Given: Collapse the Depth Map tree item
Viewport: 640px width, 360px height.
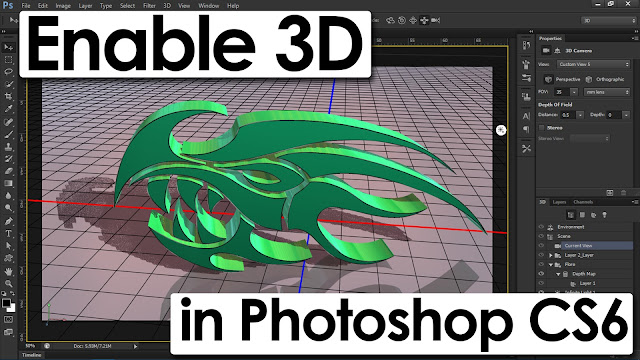Looking at the screenshot, I should pyautogui.click(x=558, y=274).
